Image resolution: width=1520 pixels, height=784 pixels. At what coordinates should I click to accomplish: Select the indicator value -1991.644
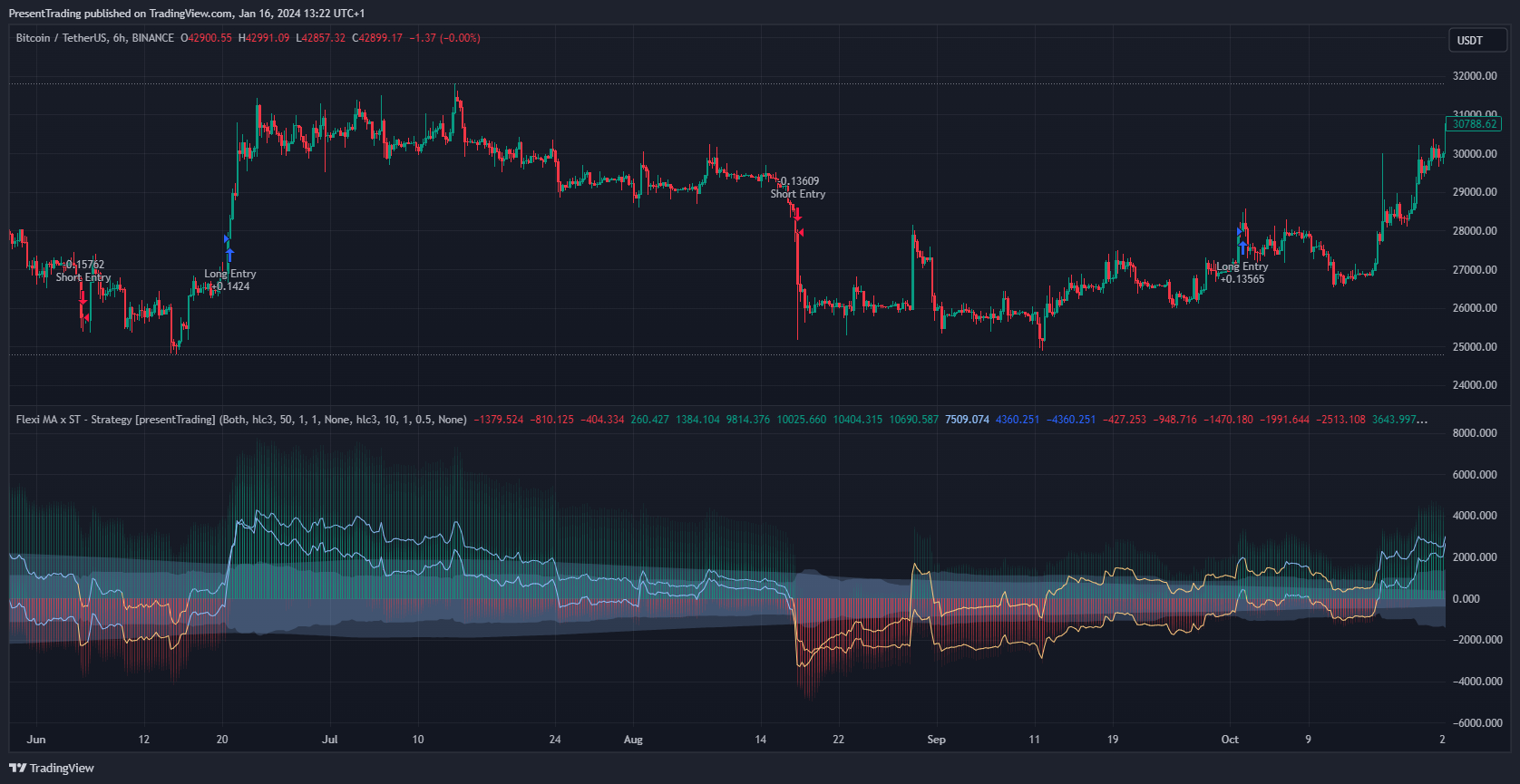pyautogui.click(x=1285, y=420)
